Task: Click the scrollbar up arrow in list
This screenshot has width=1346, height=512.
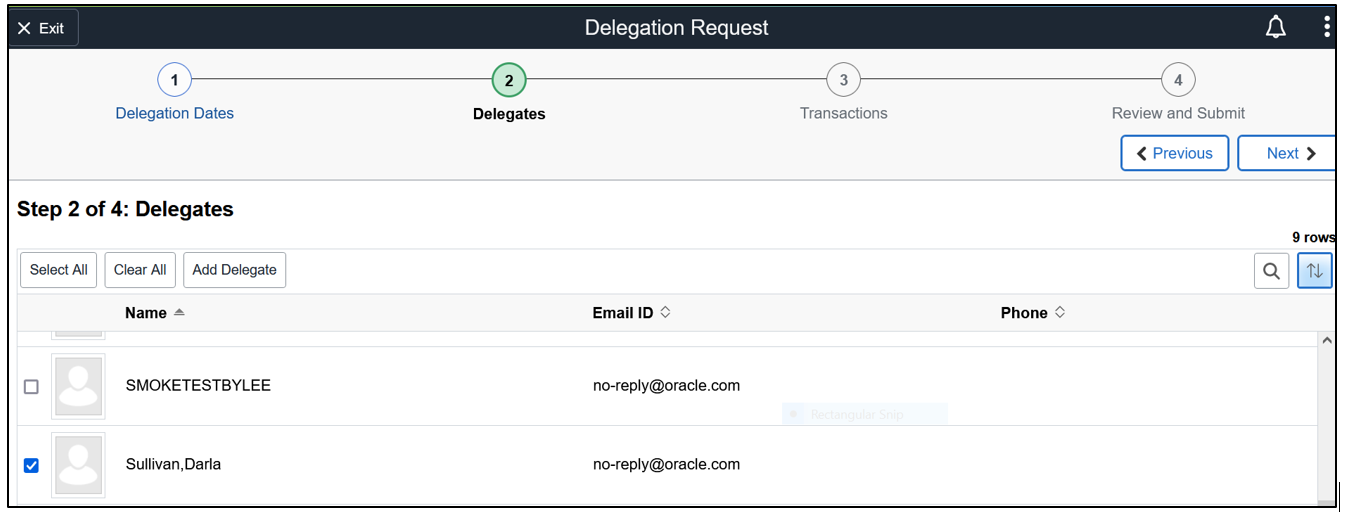Action: click(x=1327, y=341)
